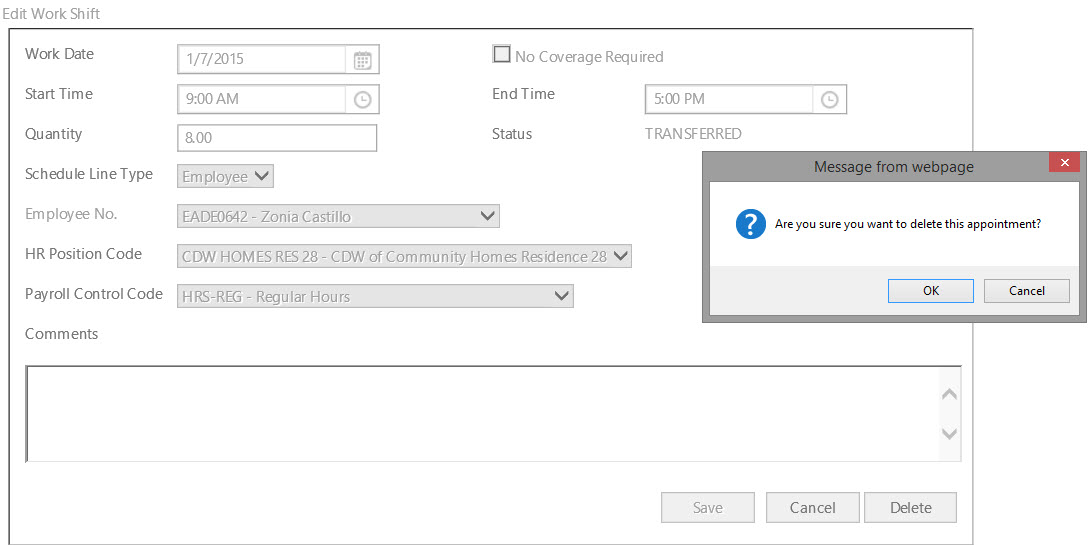This screenshot has width=1088, height=545.
Task: Open the End Time clock picker
Action: 829,100
